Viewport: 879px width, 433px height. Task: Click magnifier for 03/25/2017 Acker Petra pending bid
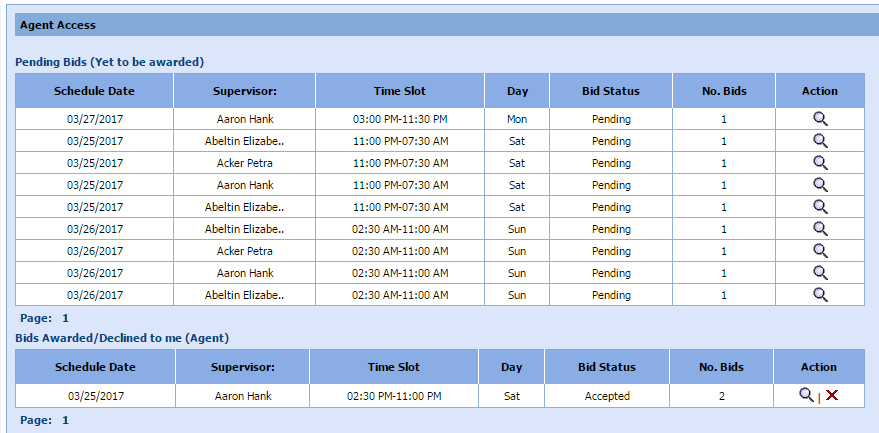click(x=820, y=162)
